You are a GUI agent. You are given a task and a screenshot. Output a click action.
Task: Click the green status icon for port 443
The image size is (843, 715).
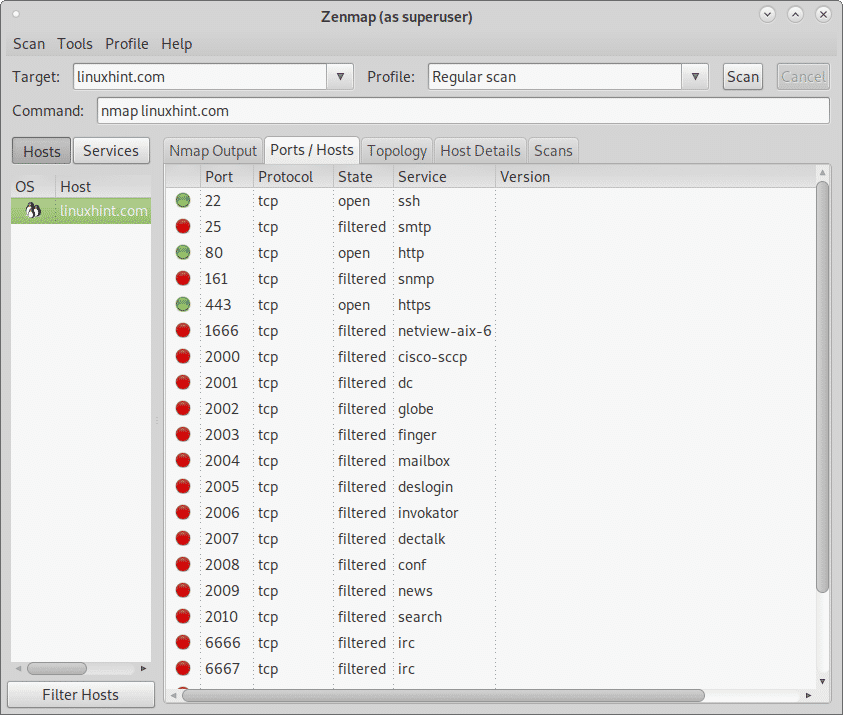[182, 305]
